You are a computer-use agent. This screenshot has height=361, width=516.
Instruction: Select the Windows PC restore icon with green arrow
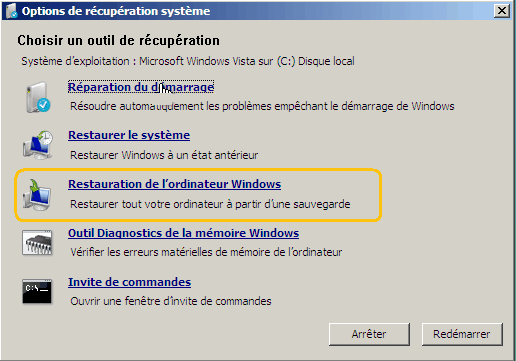pyautogui.click(x=37, y=195)
